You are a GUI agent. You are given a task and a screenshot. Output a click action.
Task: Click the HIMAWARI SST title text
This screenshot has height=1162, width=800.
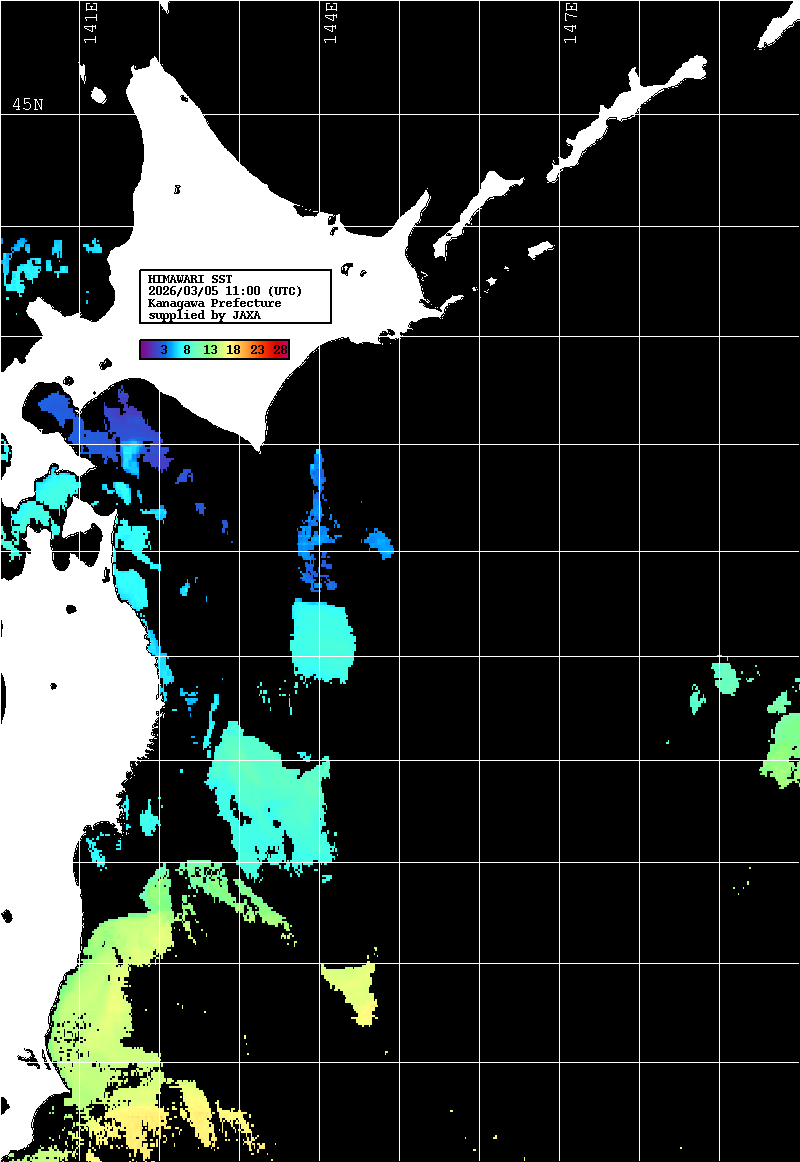tap(190, 278)
